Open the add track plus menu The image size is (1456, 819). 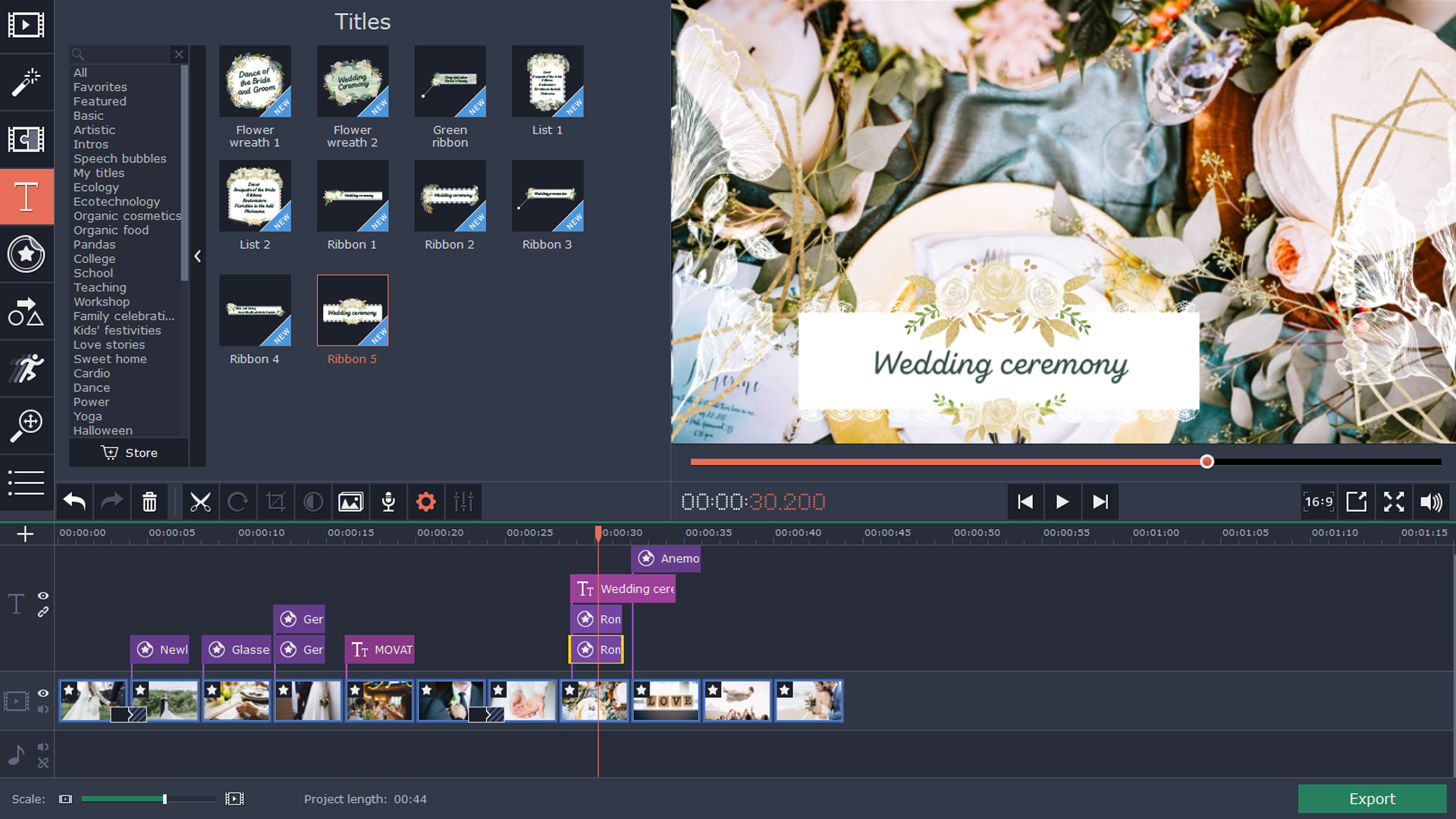(x=26, y=533)
